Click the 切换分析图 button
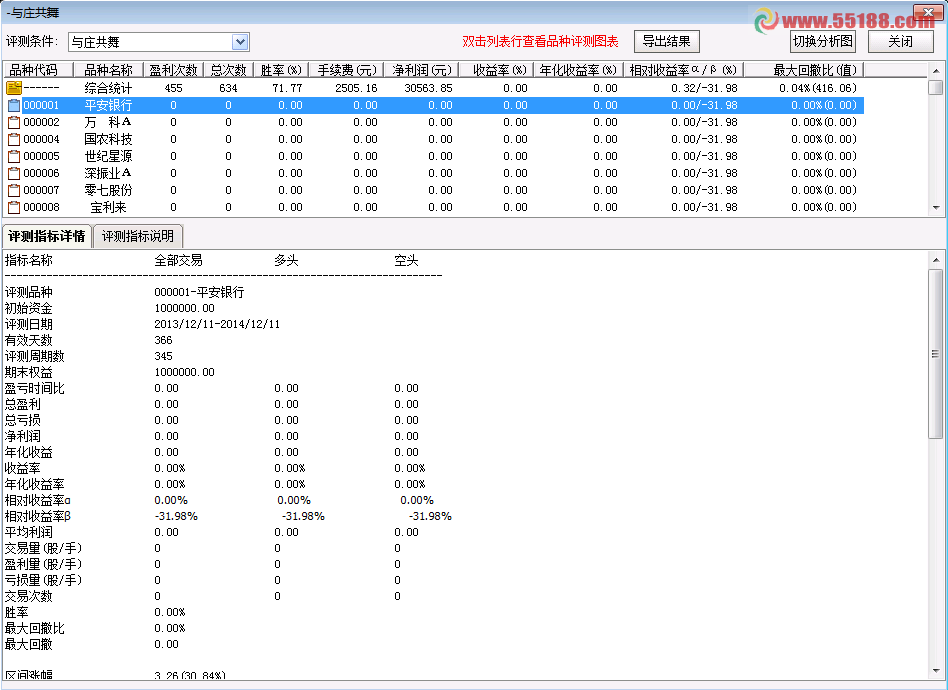948x690 pixels. [x=823, y=41]
